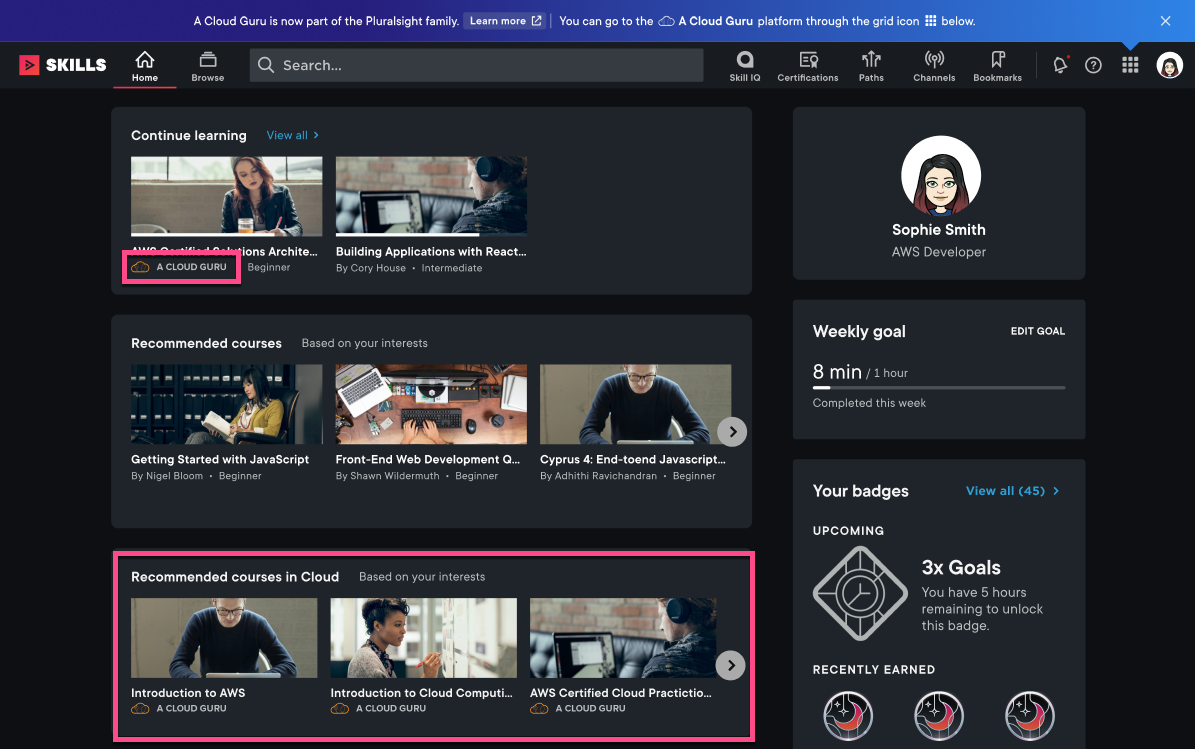Open the Certifications page
1195x749 pixels.
[x=808, y=66]
